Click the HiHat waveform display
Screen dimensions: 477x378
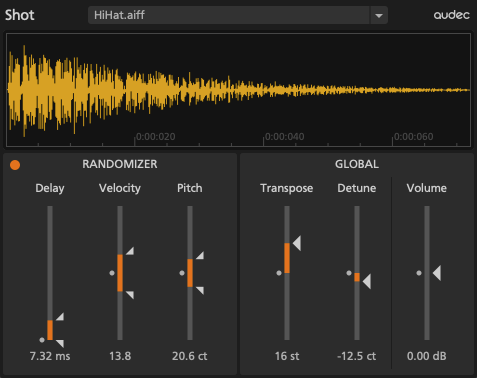point(239,90)
